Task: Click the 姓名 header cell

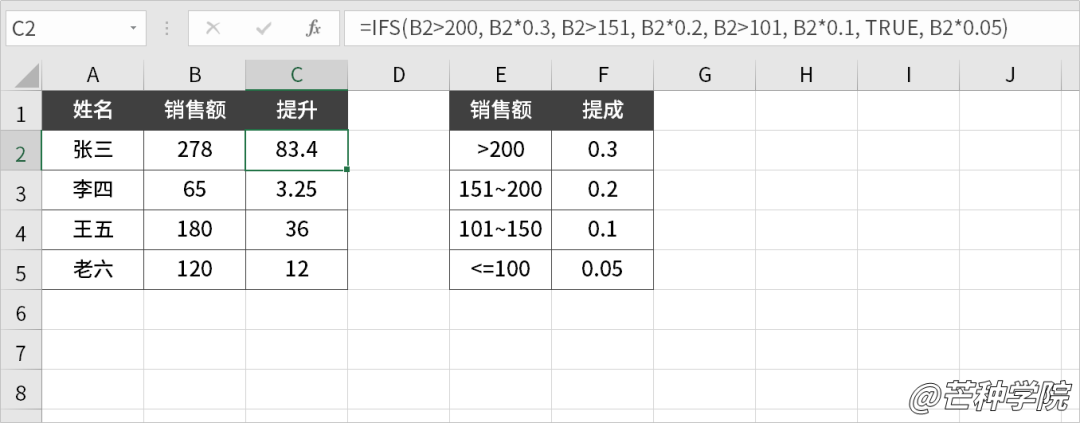Action: (x=93, y=111)
